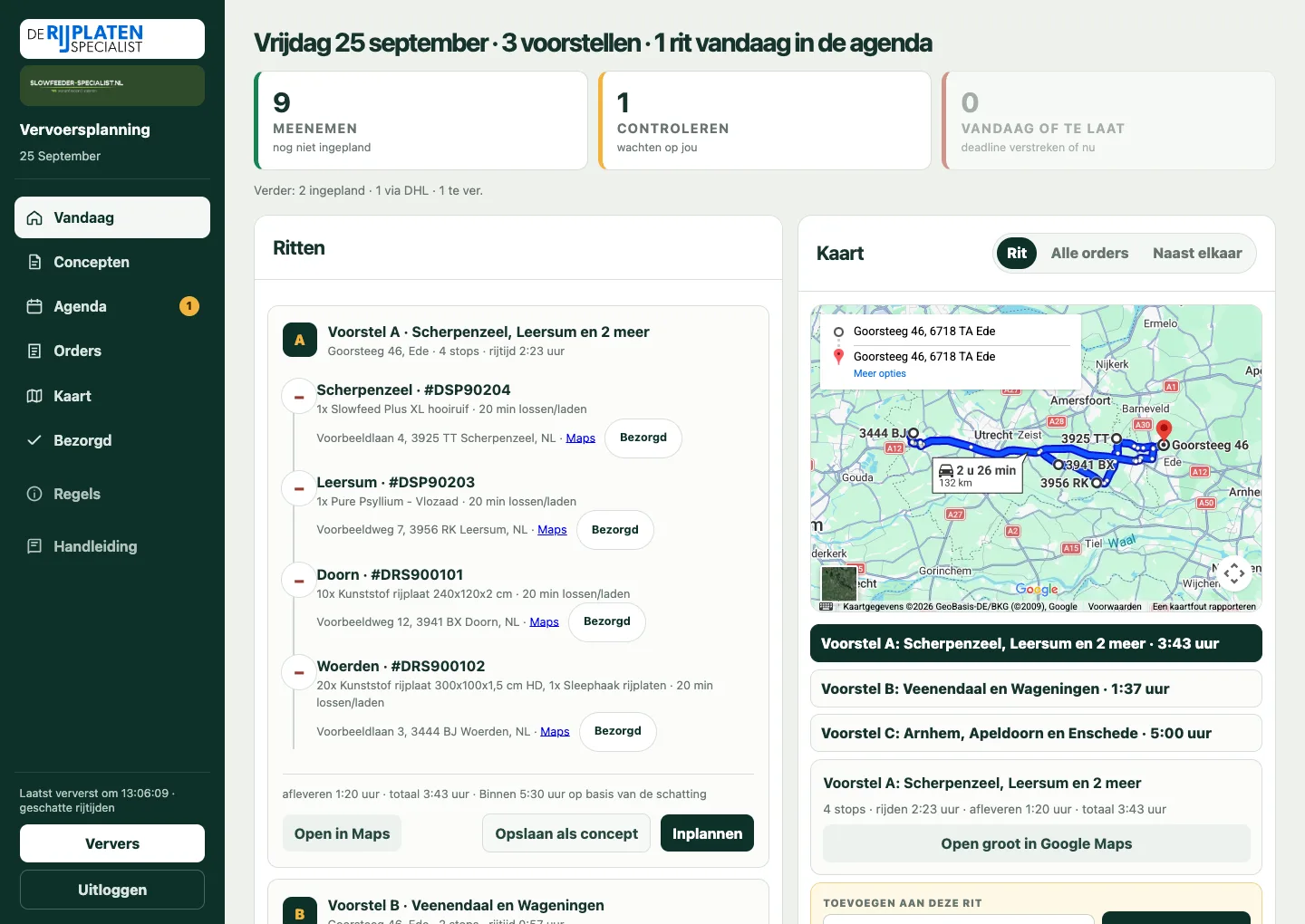Open the Handleiding page
Screen dimensions: 1305x924
(112, 546)
